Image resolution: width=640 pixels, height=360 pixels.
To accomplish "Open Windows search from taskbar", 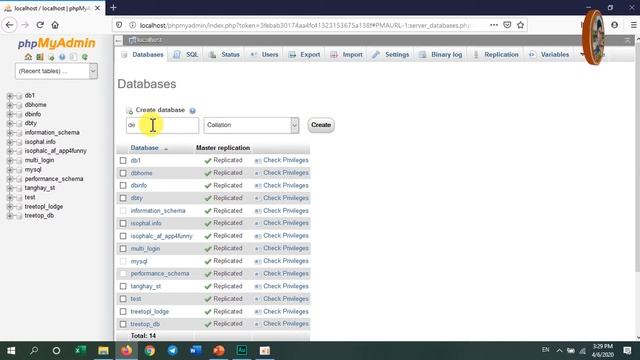I will point(34,351).
